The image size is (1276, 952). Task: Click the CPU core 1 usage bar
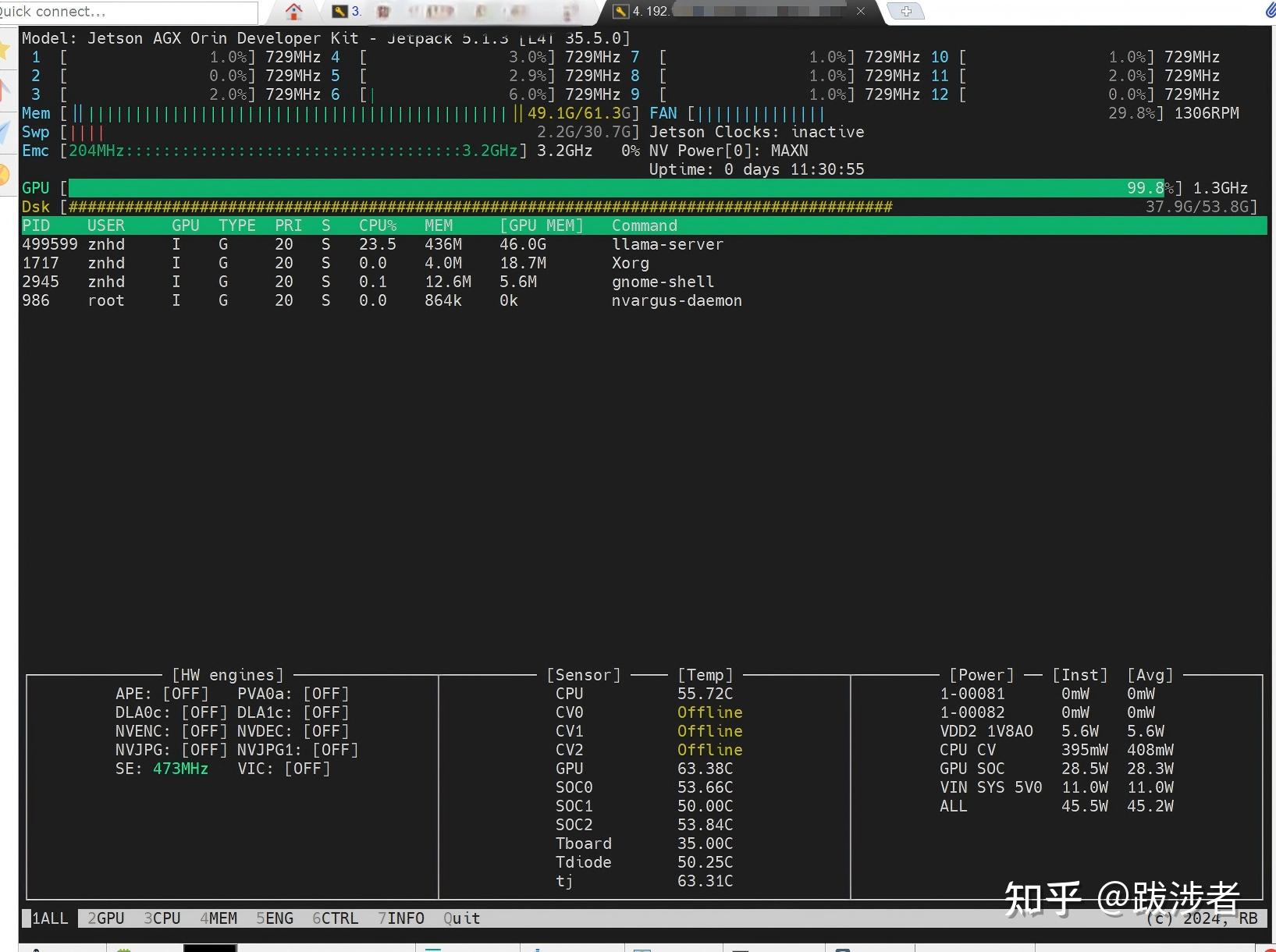click(x=158, y=57)
